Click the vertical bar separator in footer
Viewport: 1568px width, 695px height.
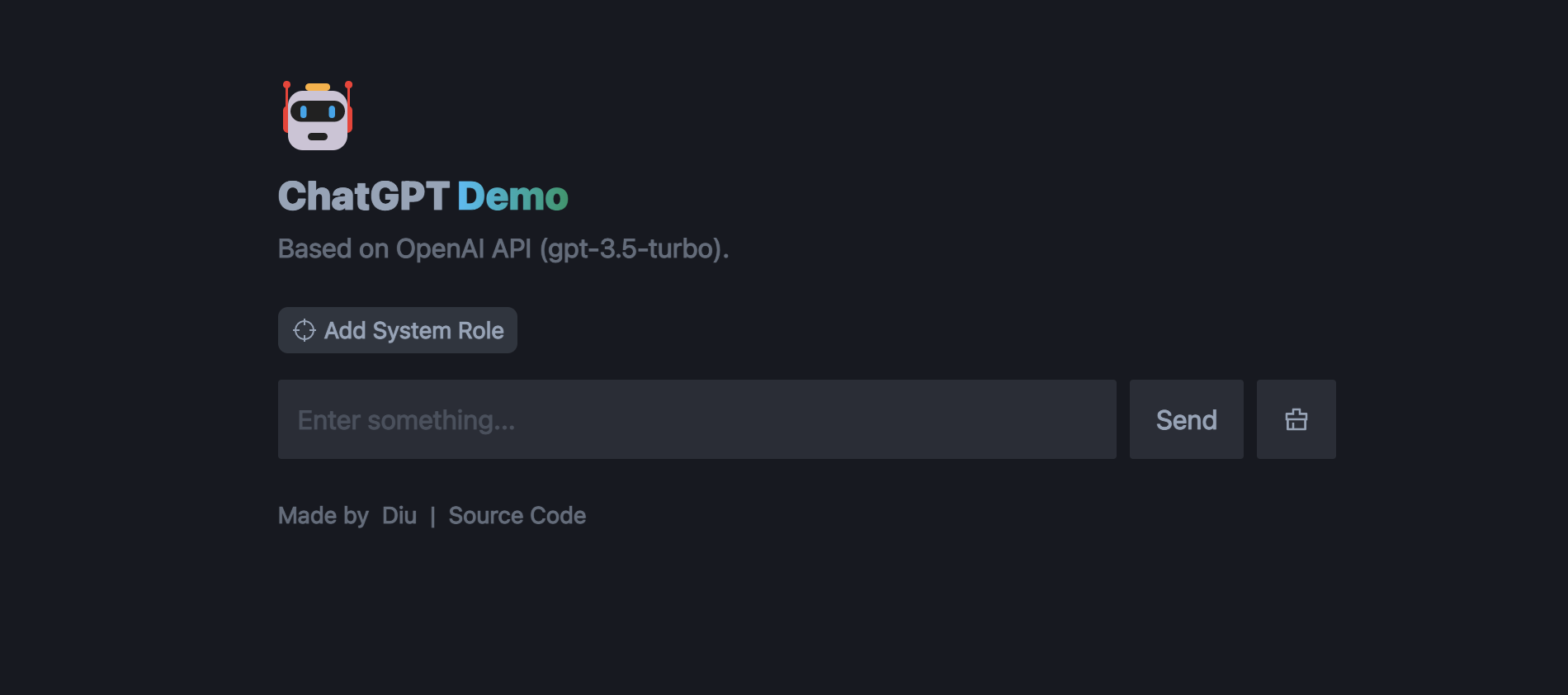pos(432,516)
